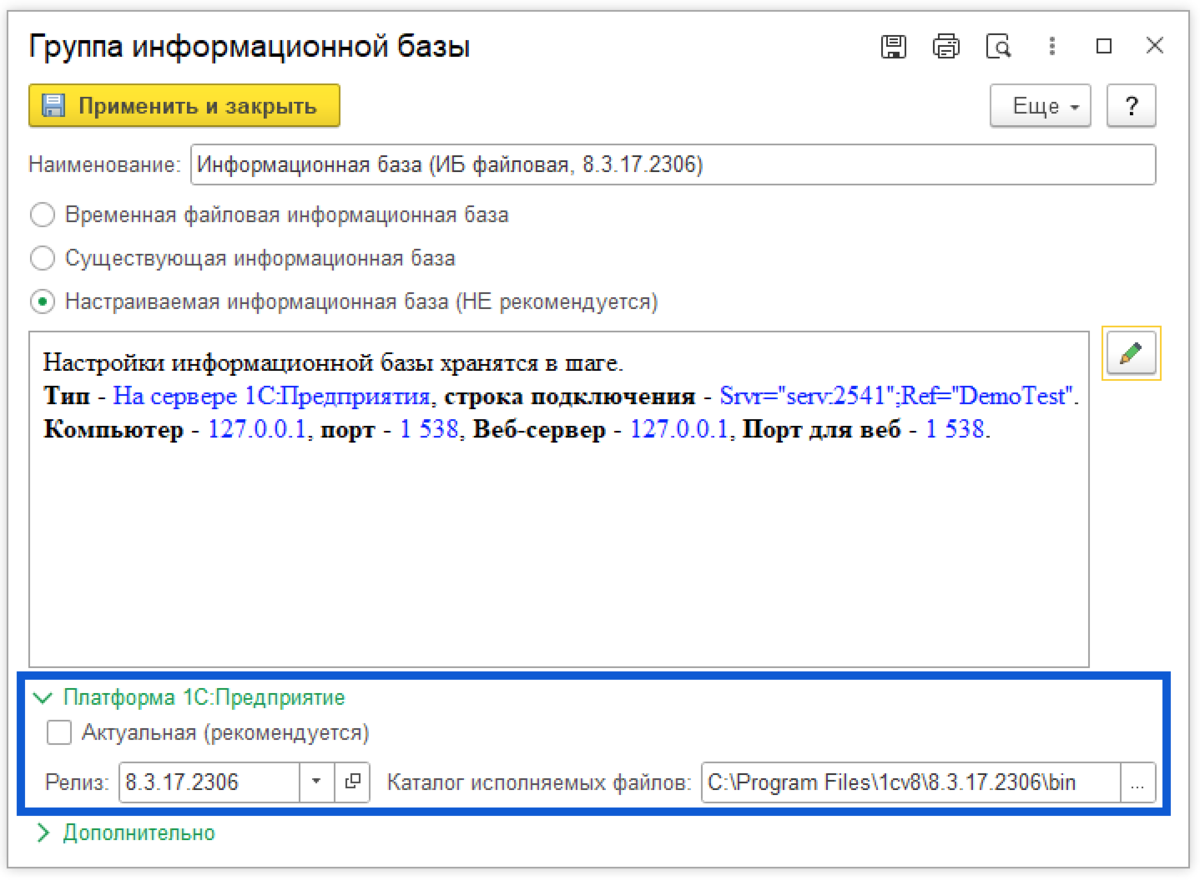This screenshot has width=1200, height=881.
Task: Open the Еще menu
Action: [x=1040, y=106]
